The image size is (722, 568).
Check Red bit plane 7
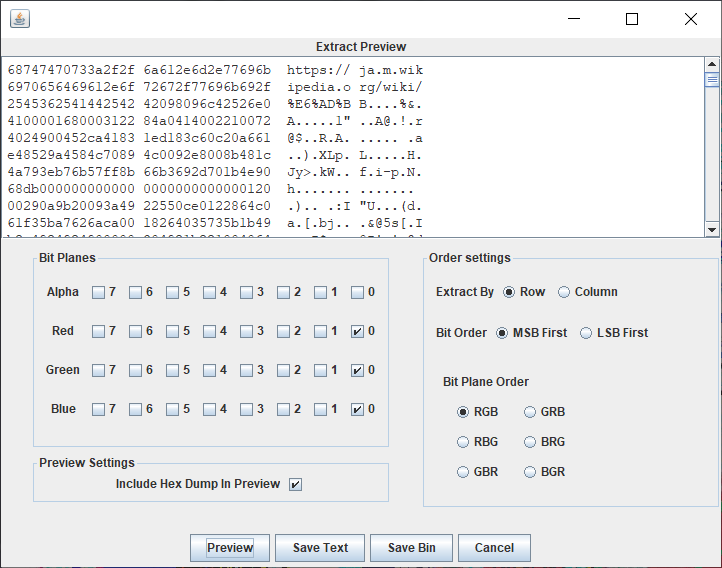click(98, 331)
